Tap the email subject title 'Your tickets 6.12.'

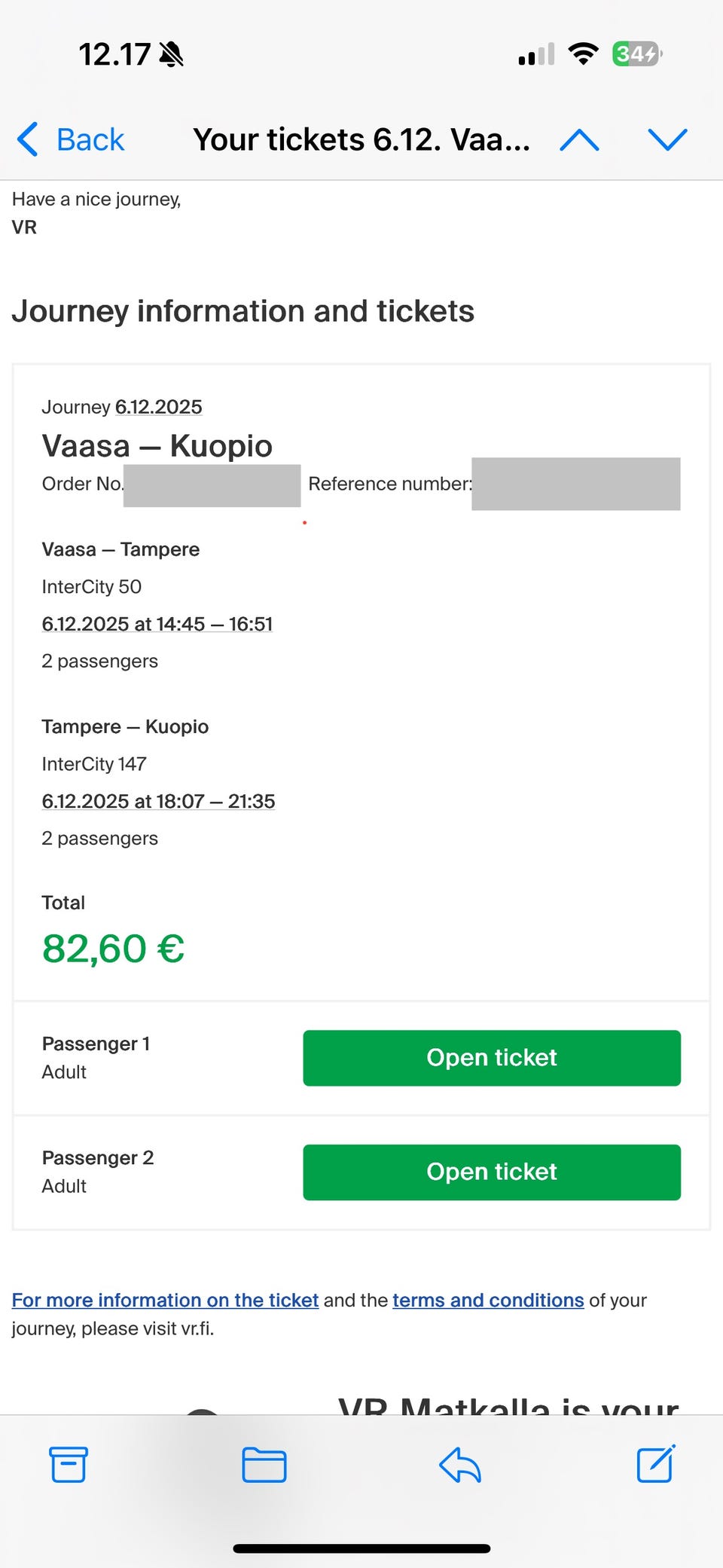[361, 139]
